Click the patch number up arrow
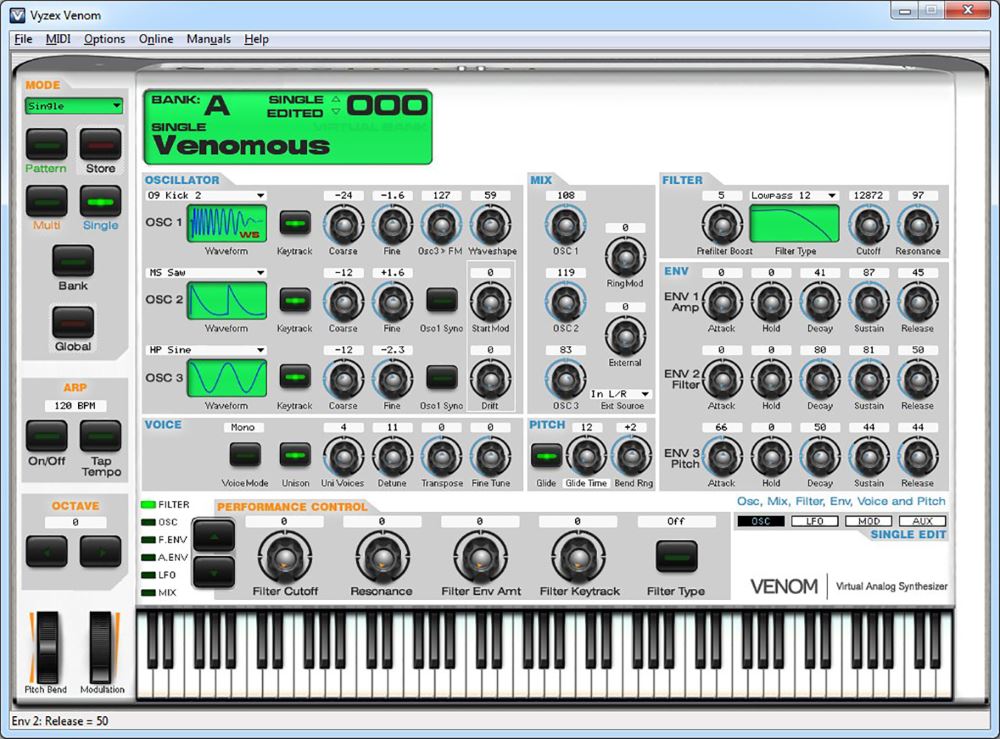 pos(336,99)
